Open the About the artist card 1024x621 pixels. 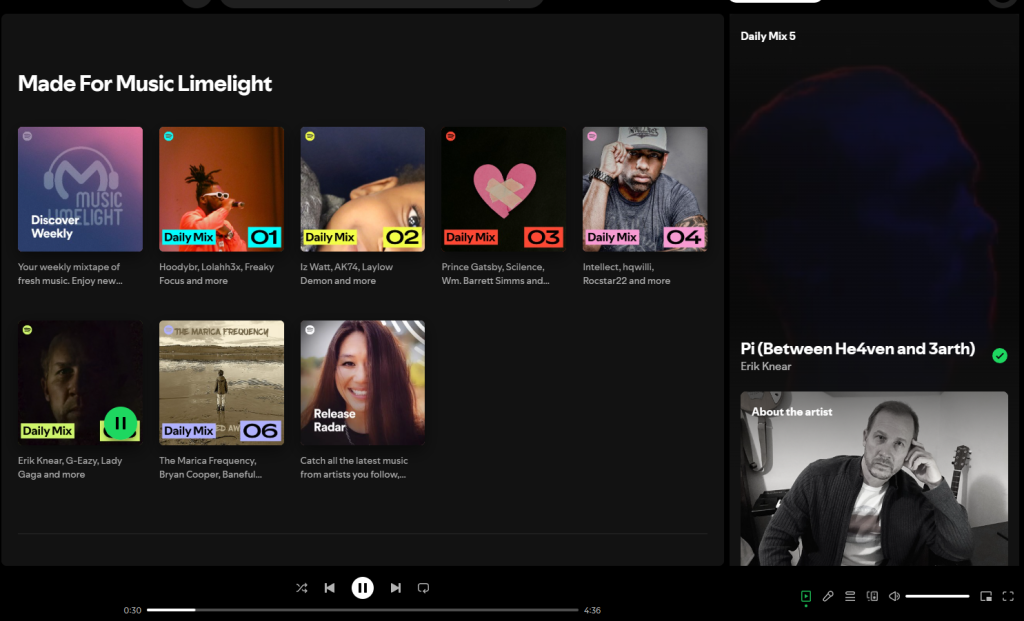tap(874, 479)
